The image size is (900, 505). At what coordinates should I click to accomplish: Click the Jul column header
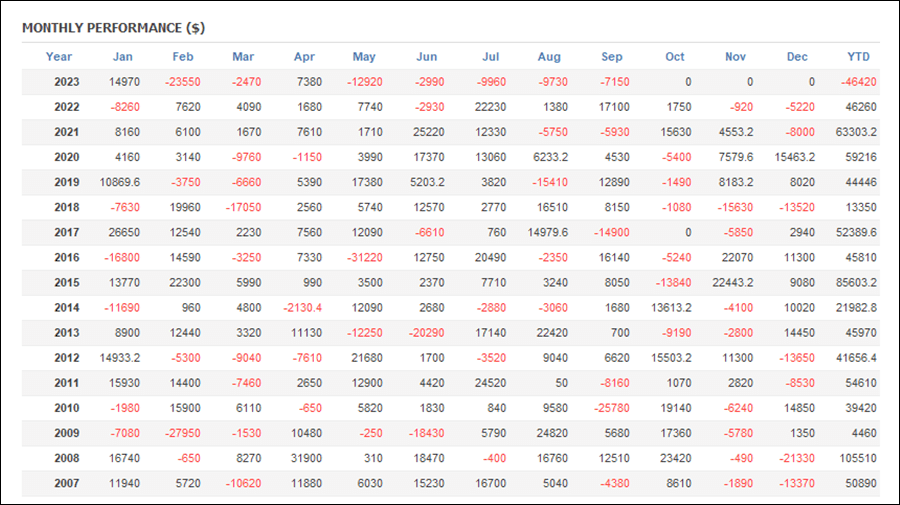pyautogui.click(x=490, y=56)
